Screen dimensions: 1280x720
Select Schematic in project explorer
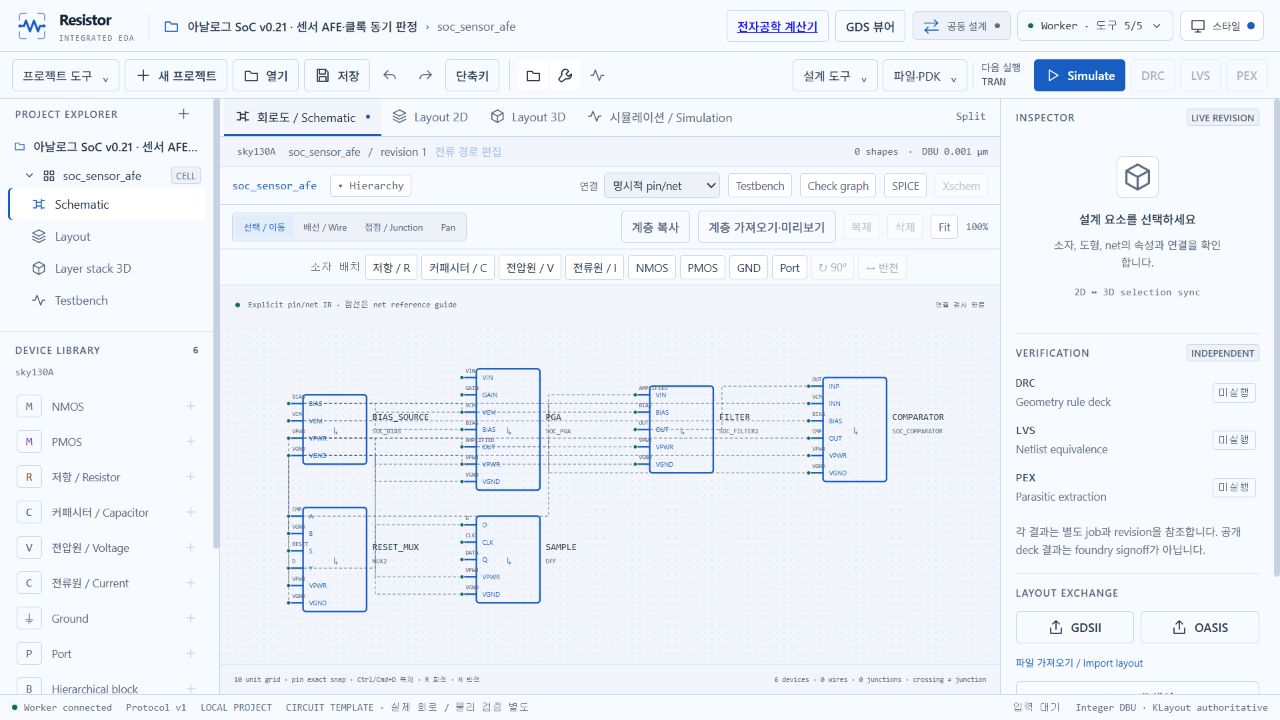pyautogui.click(x=106, y=204)
